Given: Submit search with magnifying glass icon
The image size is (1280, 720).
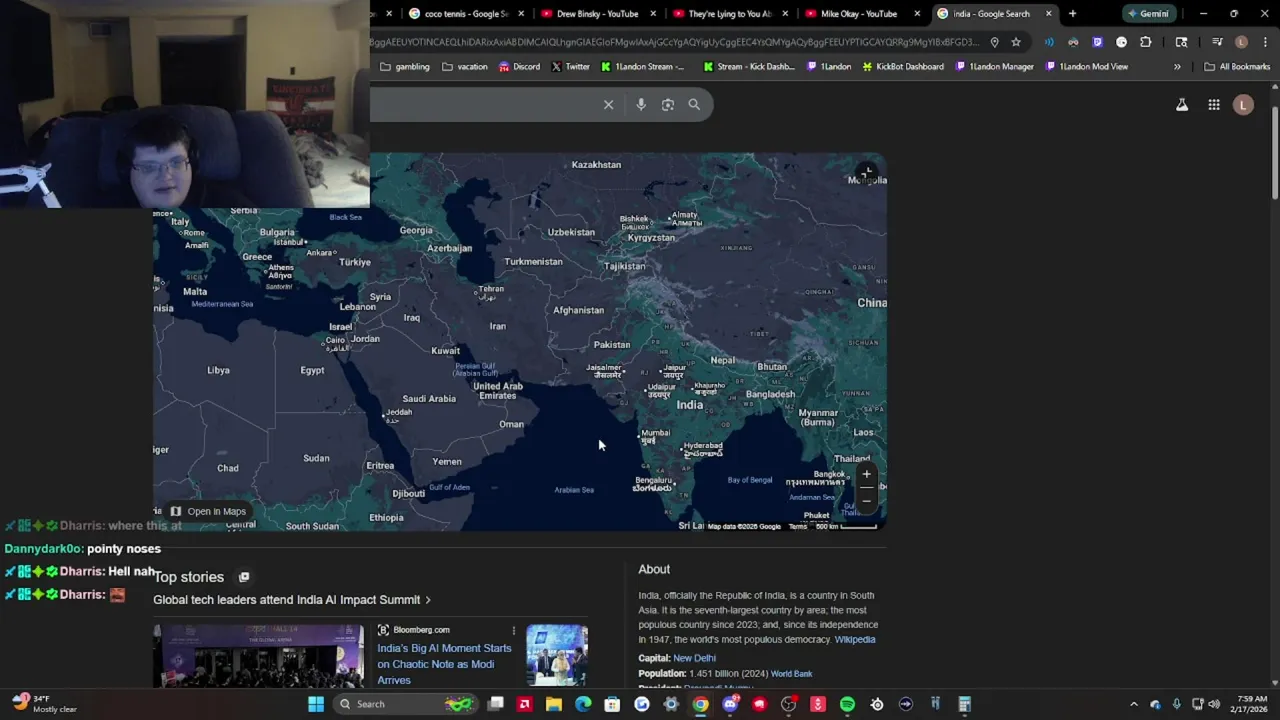Looking at the screenshot, I should point(694,104).
